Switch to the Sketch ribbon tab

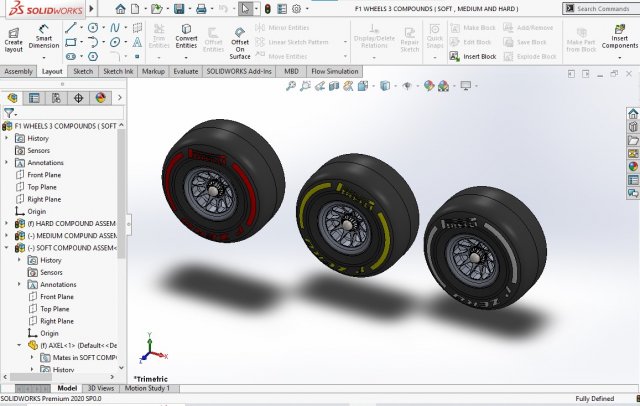[x=83, y=71]
